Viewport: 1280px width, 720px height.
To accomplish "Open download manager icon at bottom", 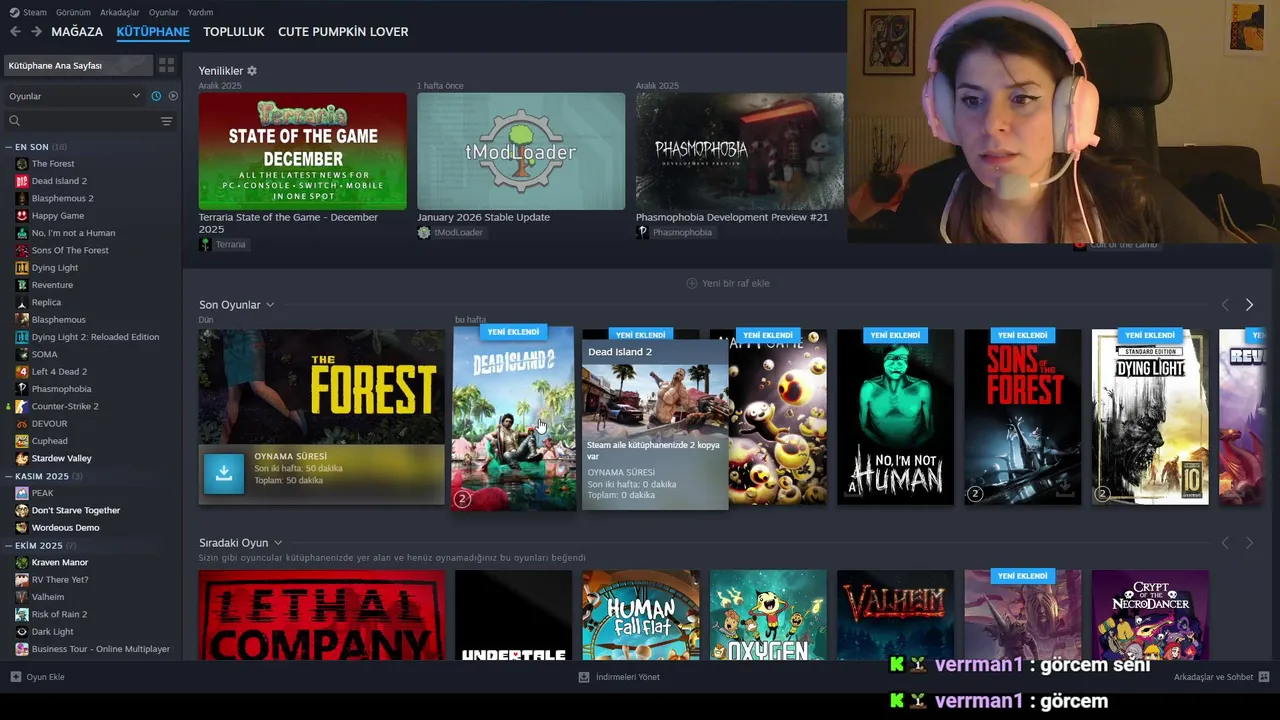I will (x=584, y=677).
